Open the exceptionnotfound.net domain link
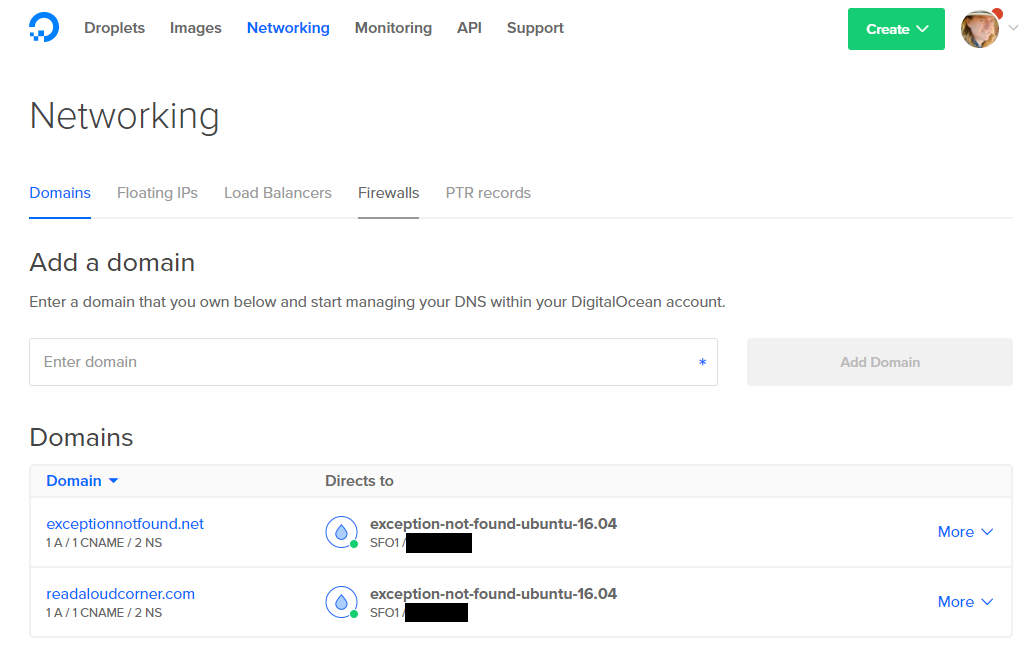 125,524
